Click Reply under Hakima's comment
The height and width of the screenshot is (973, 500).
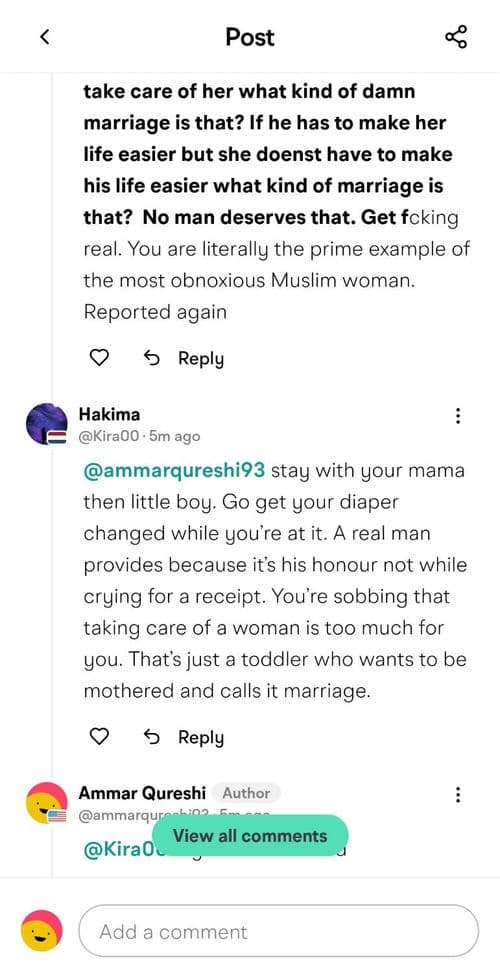pyautogui.click(x=201, y=737)
